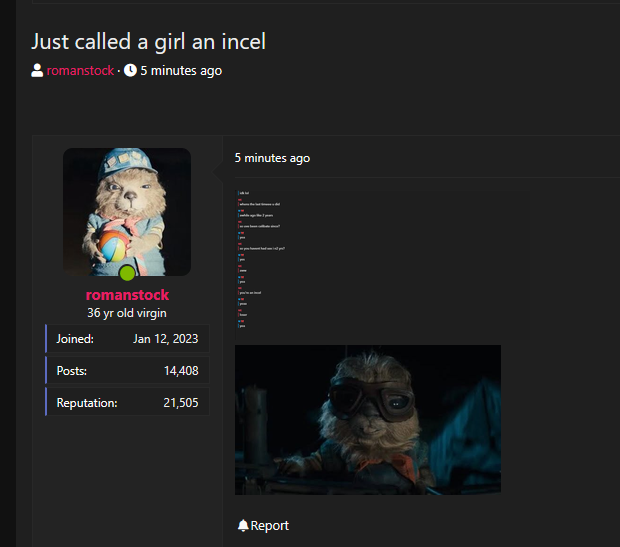Open romanstock's gopher avatar picture
The height and width of the screenshot is (547, 620).
click(x=127, y=212)
